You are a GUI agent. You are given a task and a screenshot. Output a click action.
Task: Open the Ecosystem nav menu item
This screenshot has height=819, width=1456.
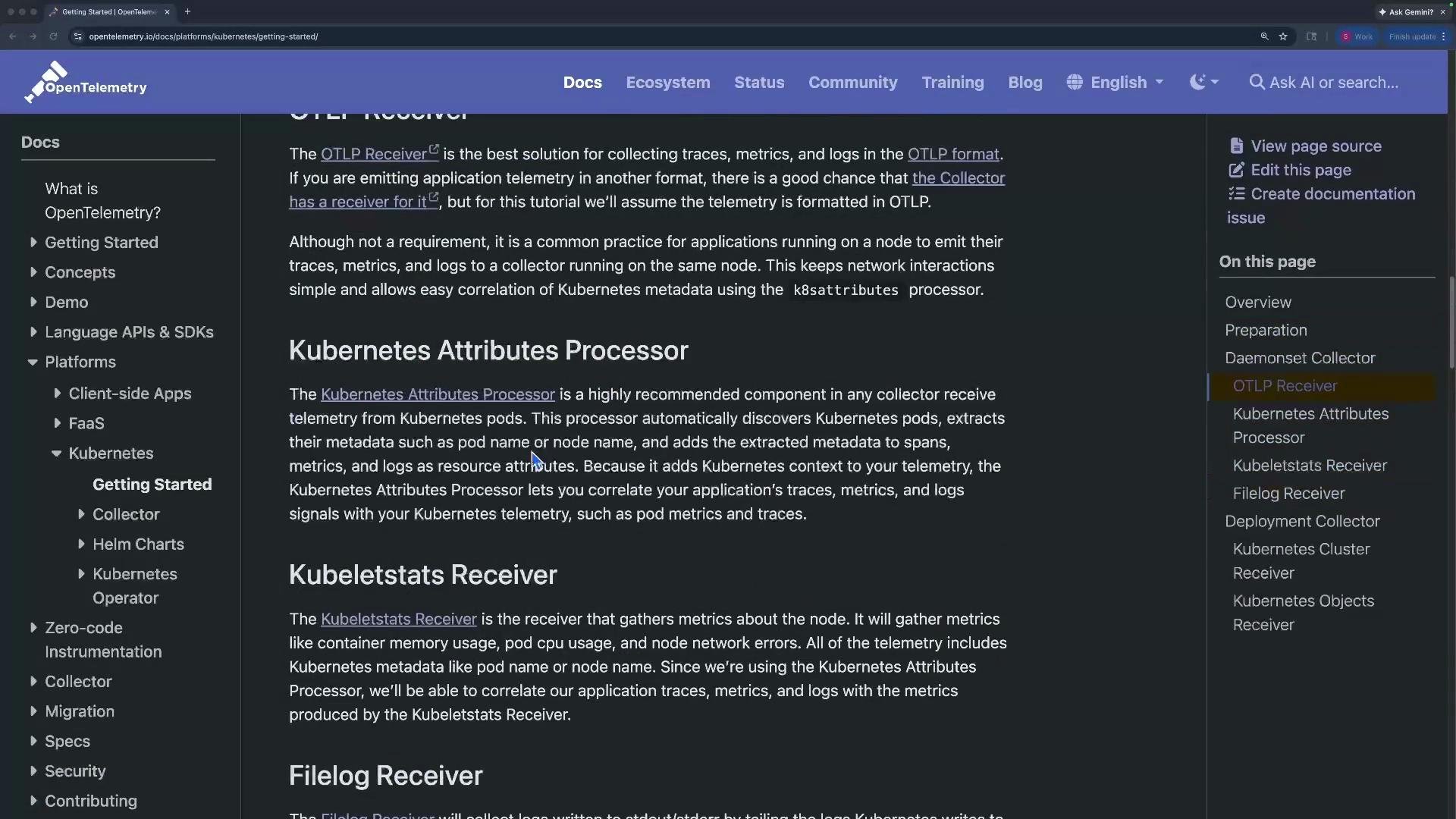[x=668, y=83]
